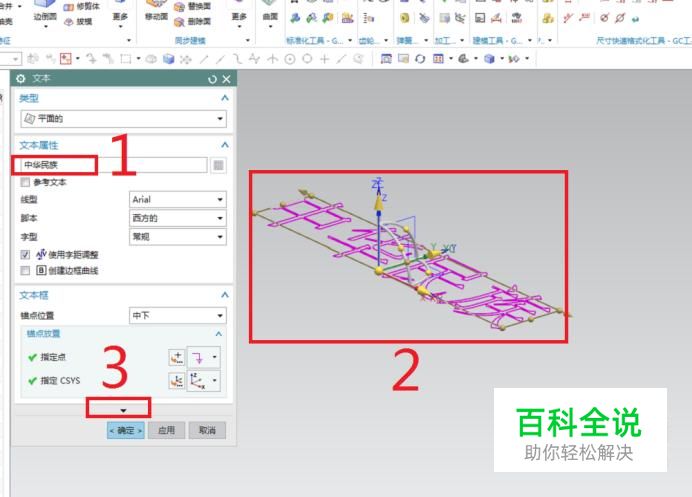Open the 齿轮 group dropdown arrow
Screen dimensions: 692x497
click(386, 41)
